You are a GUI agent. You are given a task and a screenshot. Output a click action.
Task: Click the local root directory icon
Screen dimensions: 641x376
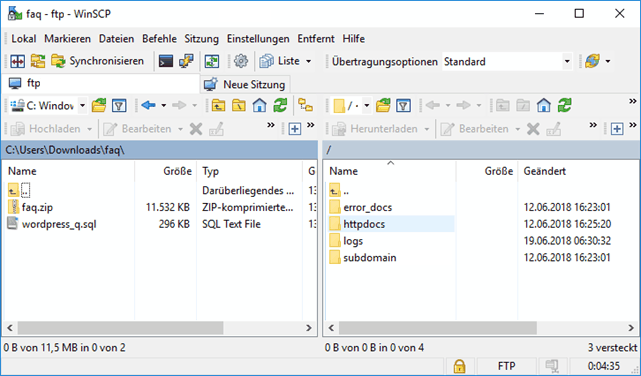(239, 105)
